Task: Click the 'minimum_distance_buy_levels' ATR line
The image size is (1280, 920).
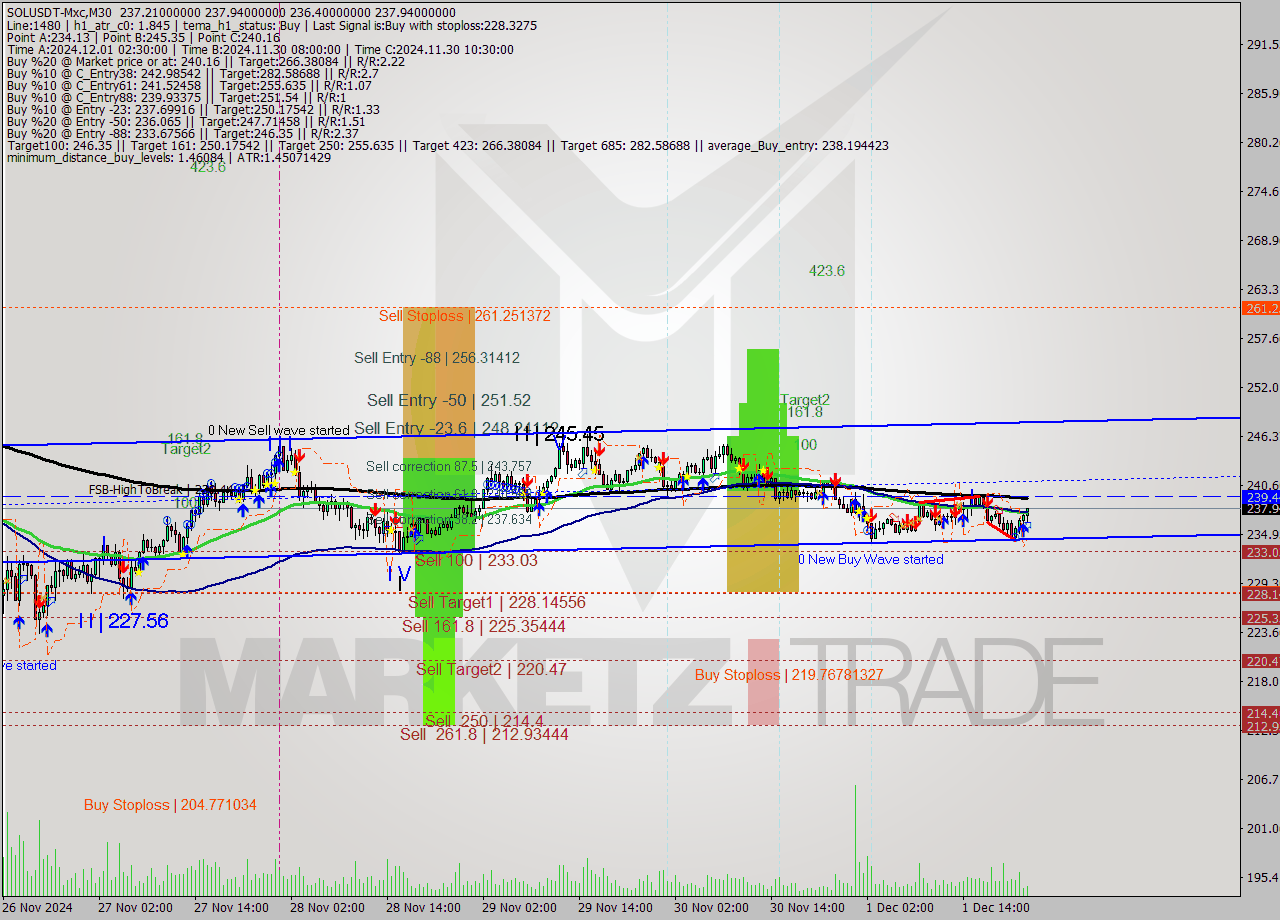Action: (168, 157)
